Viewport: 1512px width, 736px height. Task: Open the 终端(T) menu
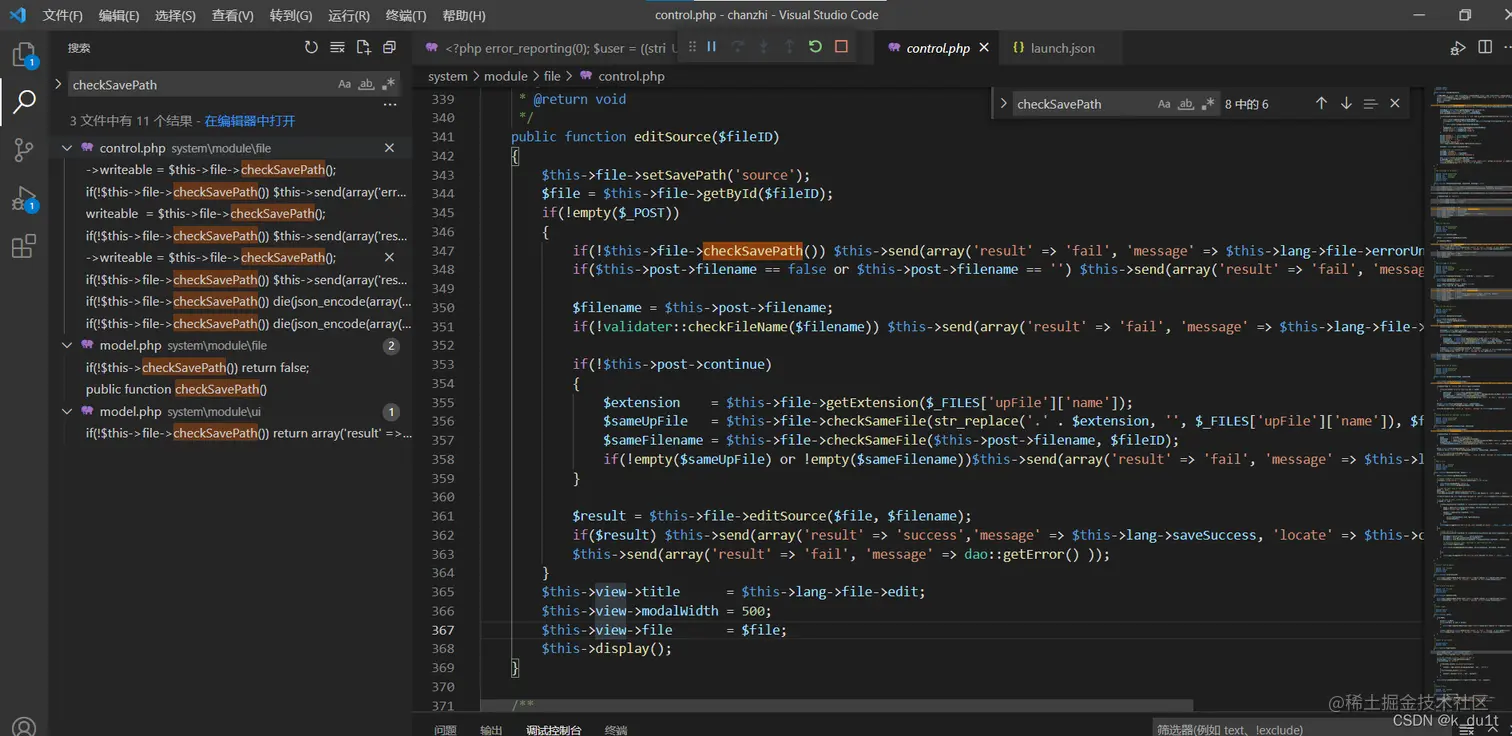(x=405, y=15)
